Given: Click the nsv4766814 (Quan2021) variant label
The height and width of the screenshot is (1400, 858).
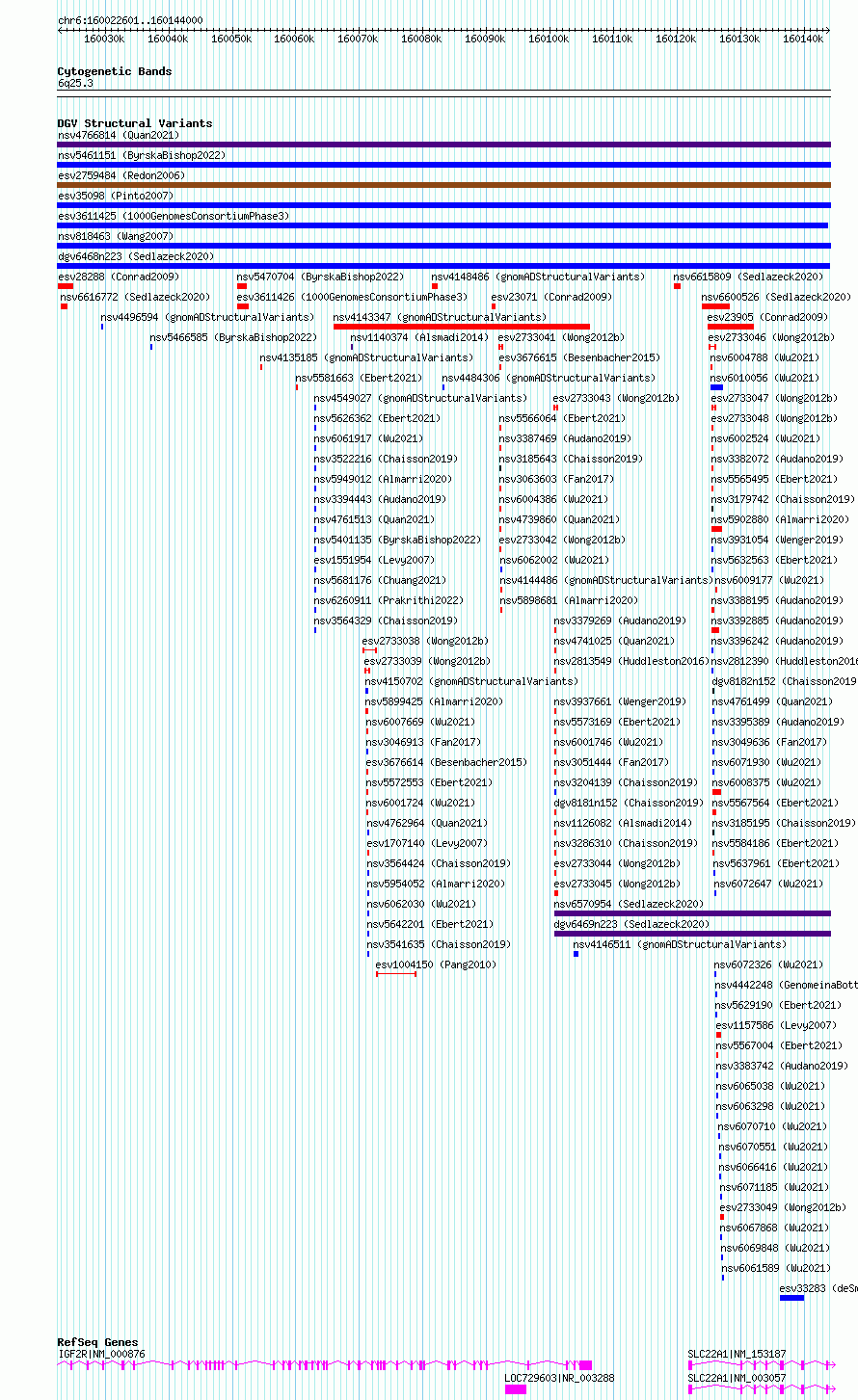Looking at the screenshot, I should (119, 135).
